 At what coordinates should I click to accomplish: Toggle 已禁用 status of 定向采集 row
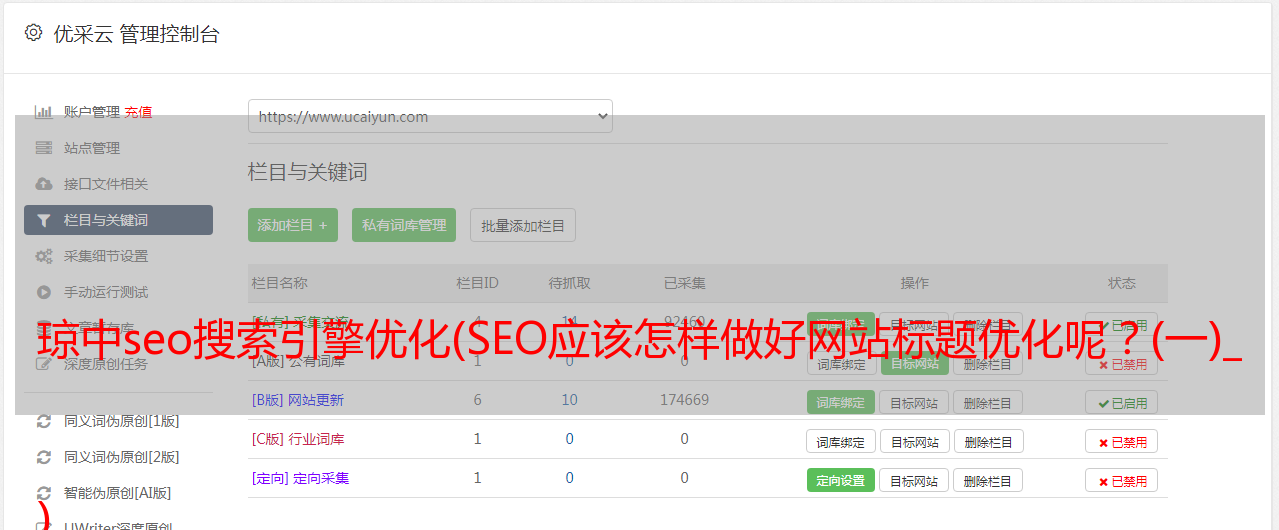tap(1122, 480)
